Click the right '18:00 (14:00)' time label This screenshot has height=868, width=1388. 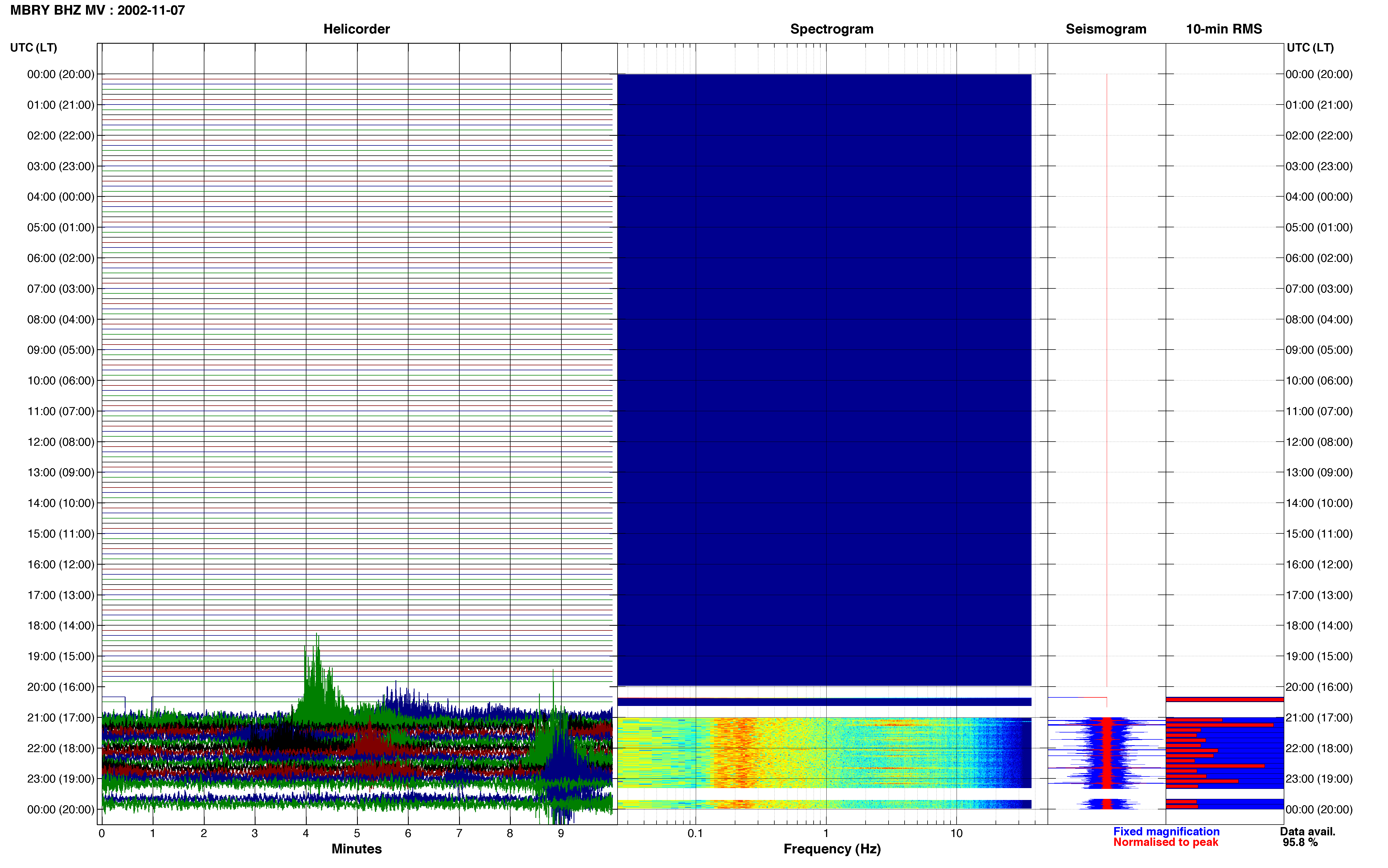(x=1319, y=626)
